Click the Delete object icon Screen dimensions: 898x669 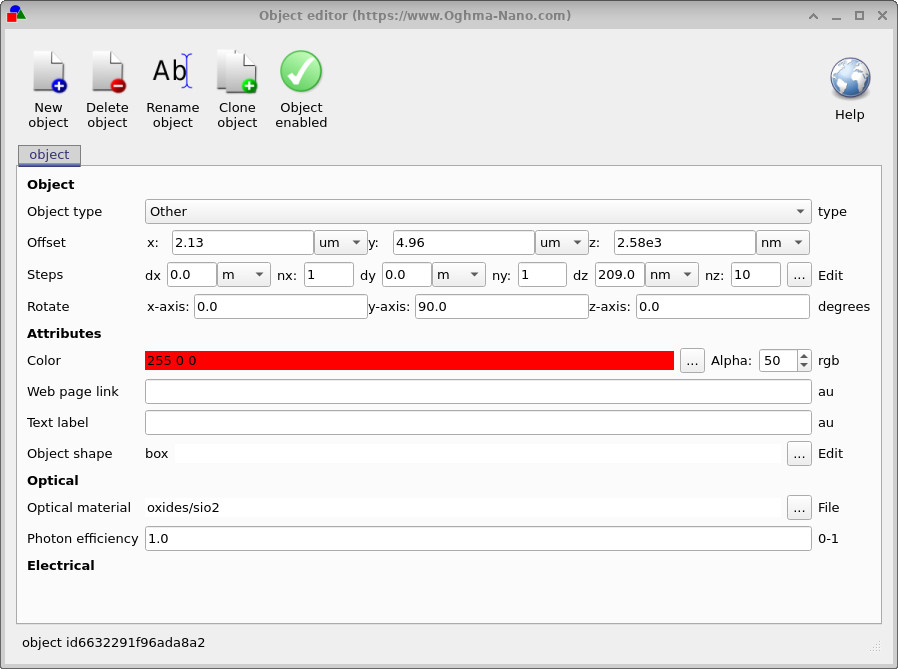108,72
